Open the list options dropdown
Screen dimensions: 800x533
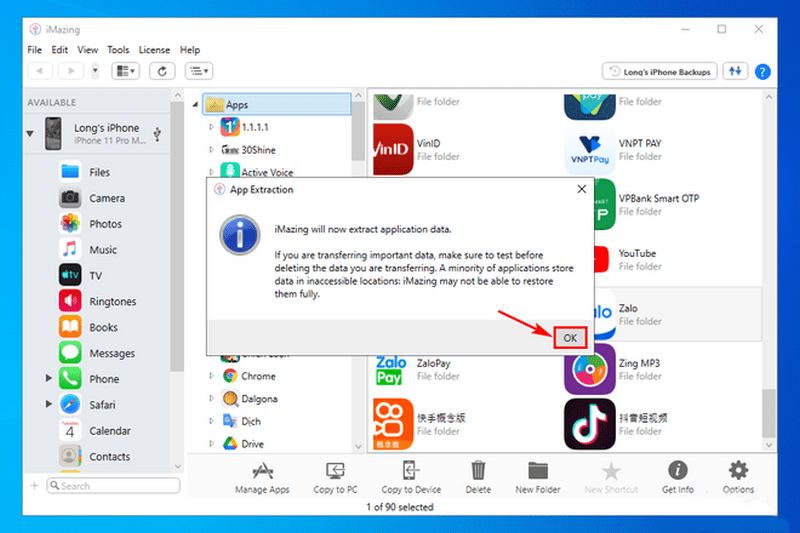[199, 71]
